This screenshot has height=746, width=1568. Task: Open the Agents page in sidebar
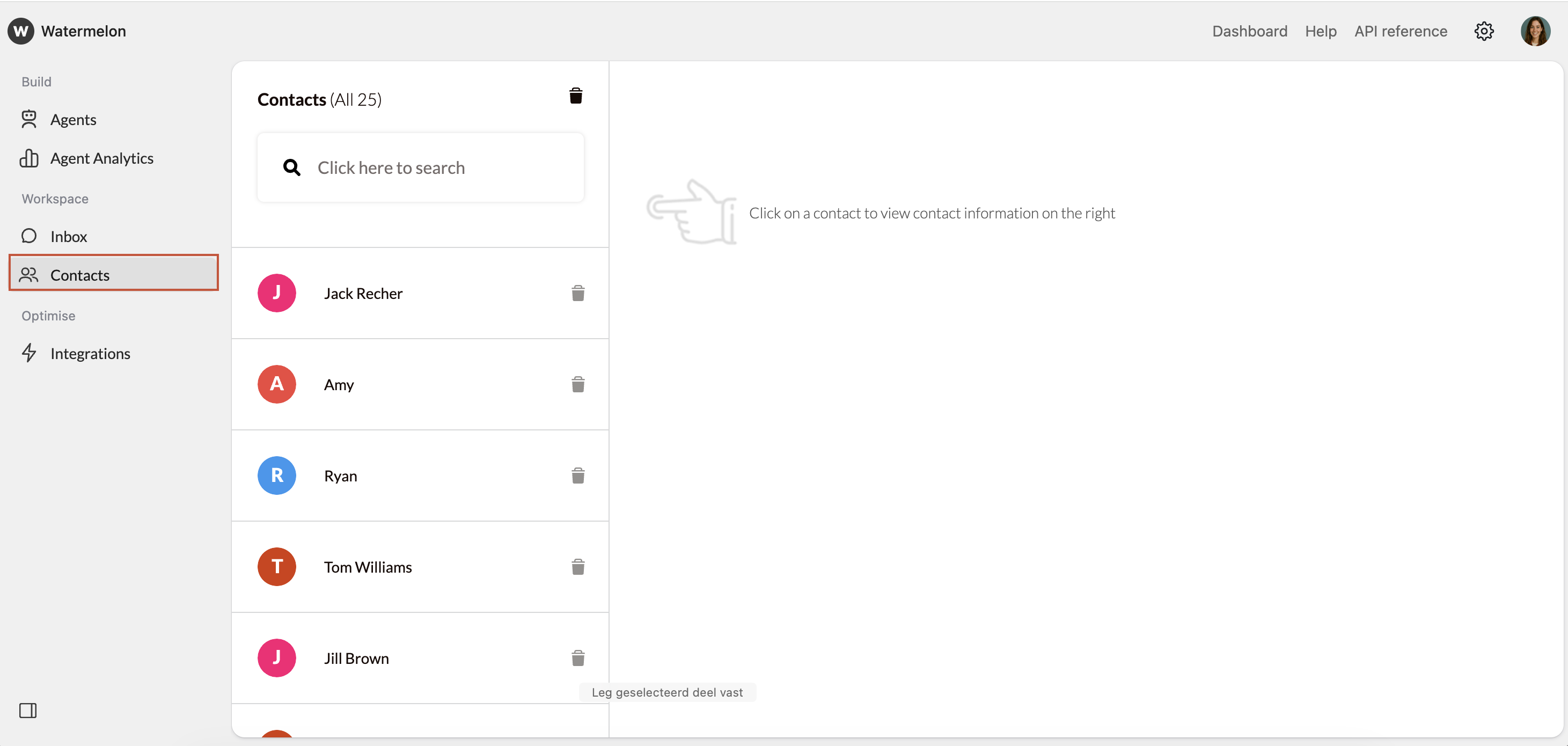click(x=113, y=119)
